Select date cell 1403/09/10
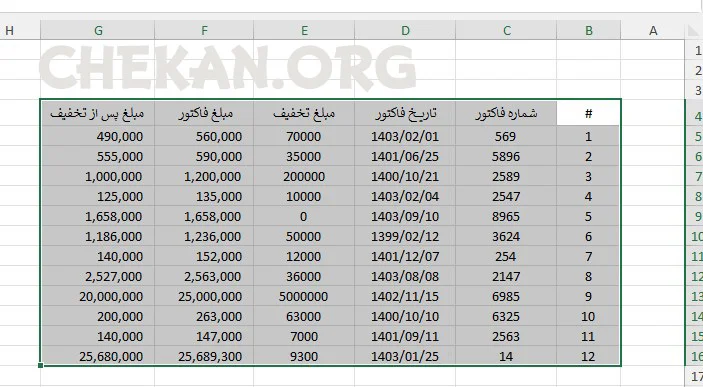Image resolution: width=703 pixels, height=387 pixels. click(405, 216)
